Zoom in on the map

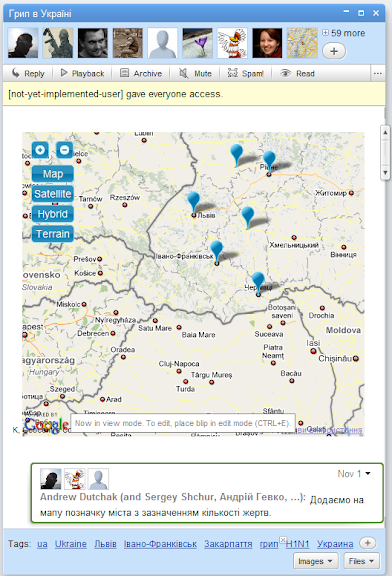[x=40, y=150]
